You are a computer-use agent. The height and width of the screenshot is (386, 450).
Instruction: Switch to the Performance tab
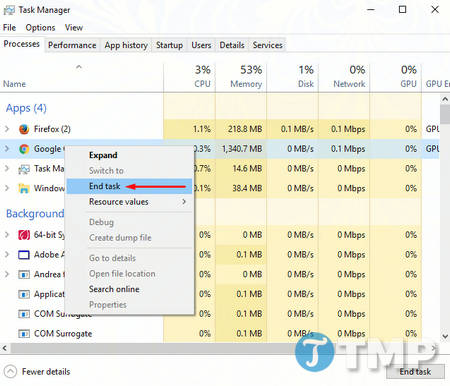point(72,45)
